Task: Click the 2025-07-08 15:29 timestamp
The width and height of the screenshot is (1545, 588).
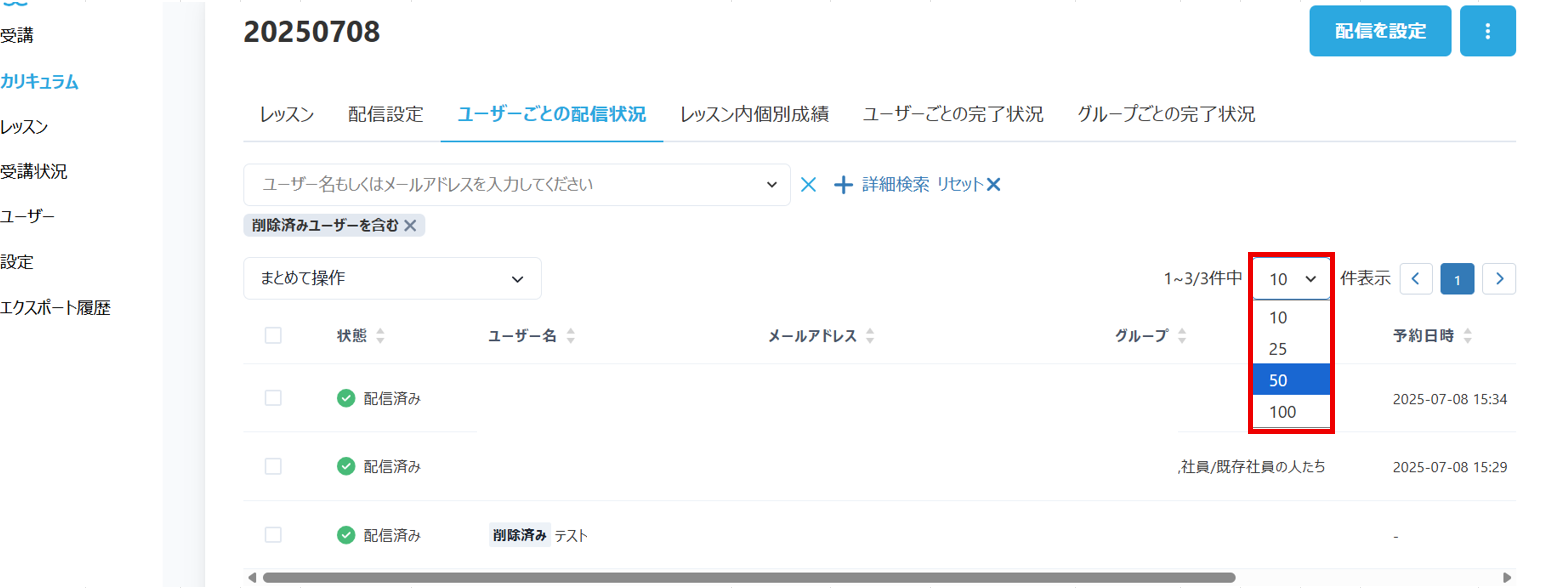Action: pyautogui.click(x=1449, y=467)
